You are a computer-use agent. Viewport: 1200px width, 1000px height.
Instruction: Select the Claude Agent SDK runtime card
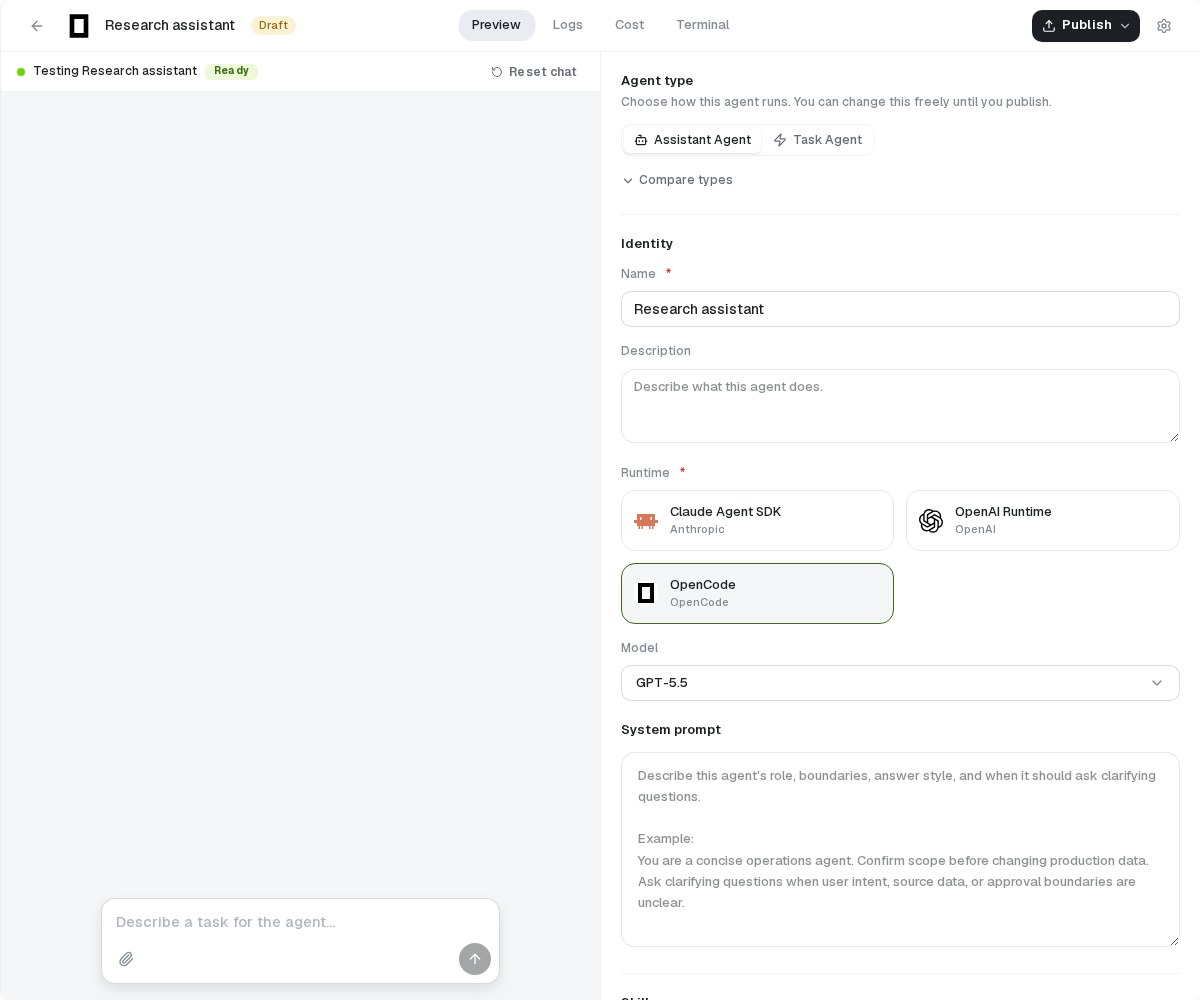tap(757, 520)
